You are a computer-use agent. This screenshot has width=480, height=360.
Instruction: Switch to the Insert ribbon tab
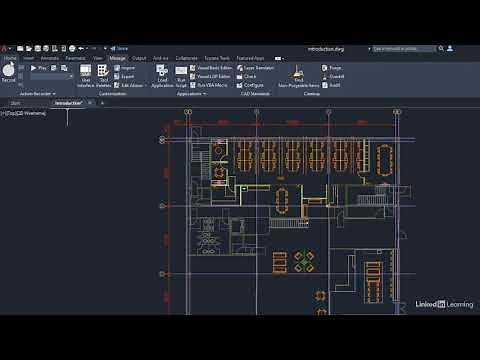(28, 58)
